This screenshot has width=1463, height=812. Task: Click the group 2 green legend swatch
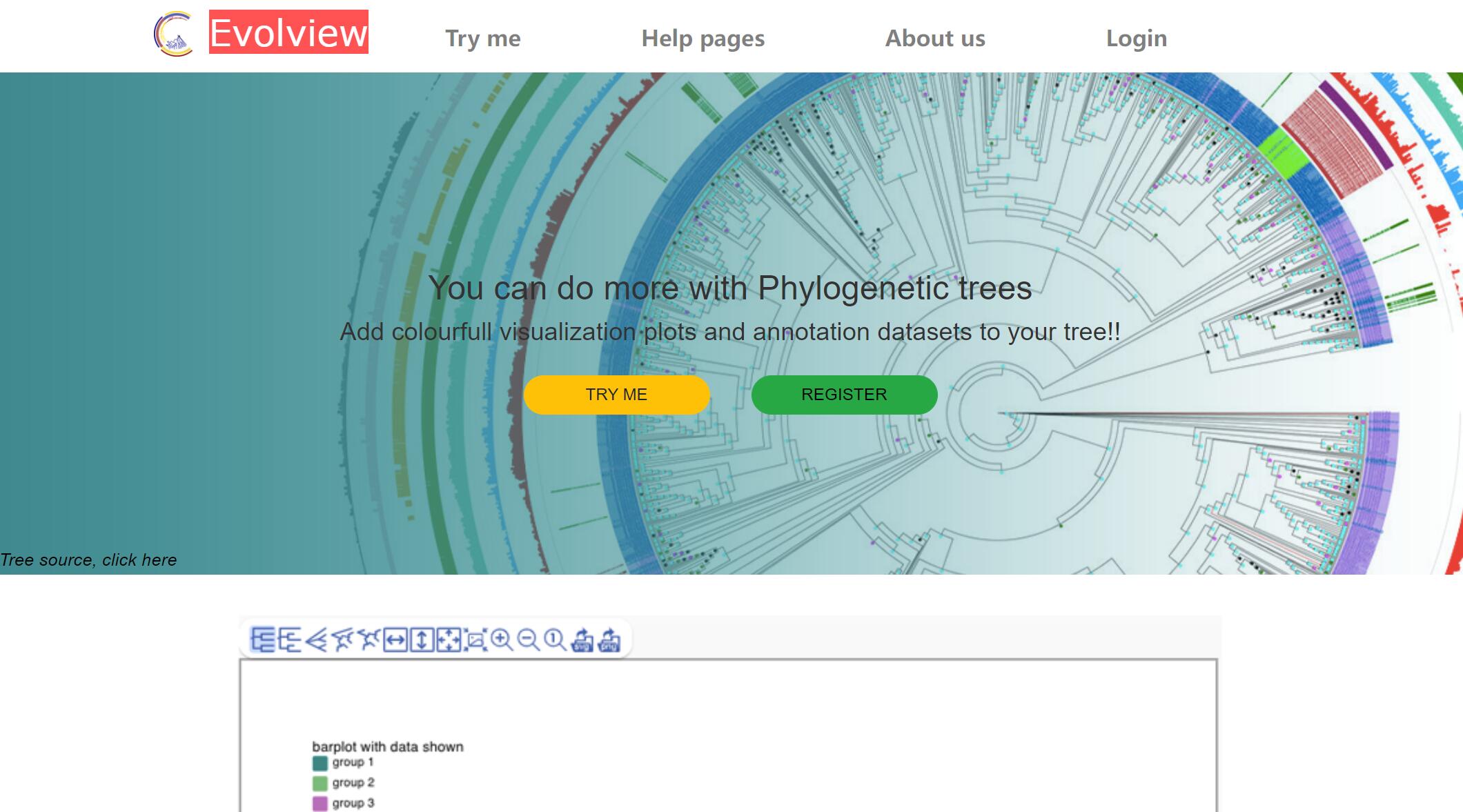click(x=320, y=784)
